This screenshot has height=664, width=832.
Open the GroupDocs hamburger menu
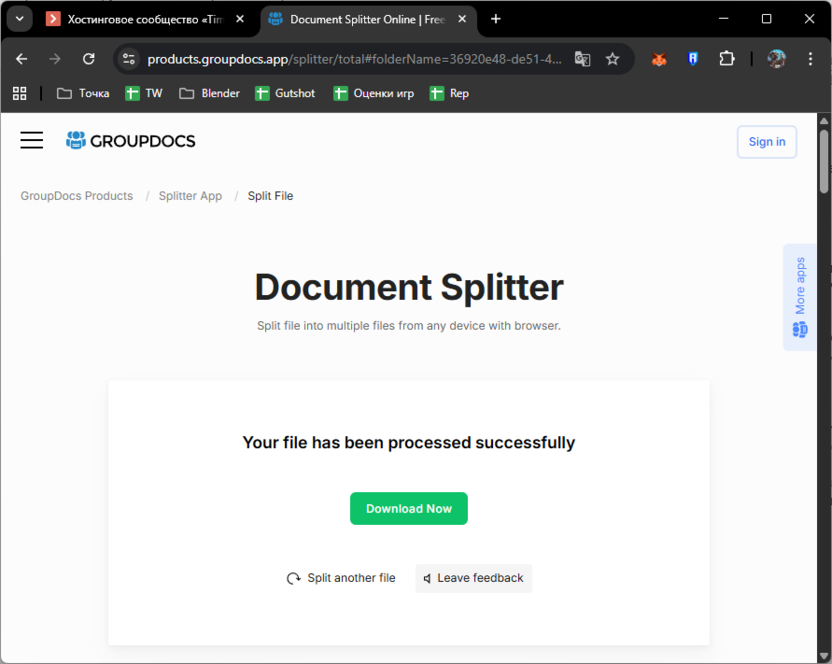coord(31,140)
